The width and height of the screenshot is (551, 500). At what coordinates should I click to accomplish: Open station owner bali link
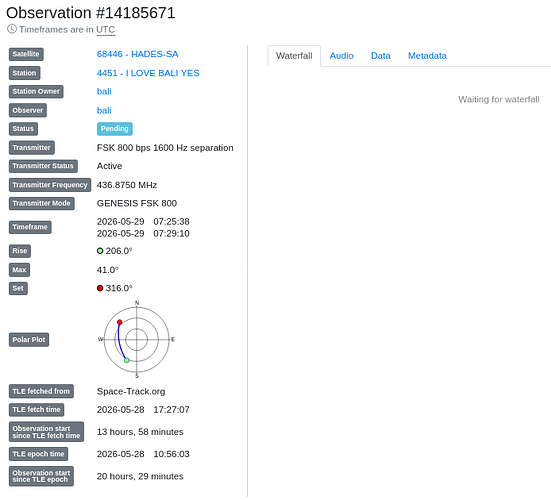104,91
